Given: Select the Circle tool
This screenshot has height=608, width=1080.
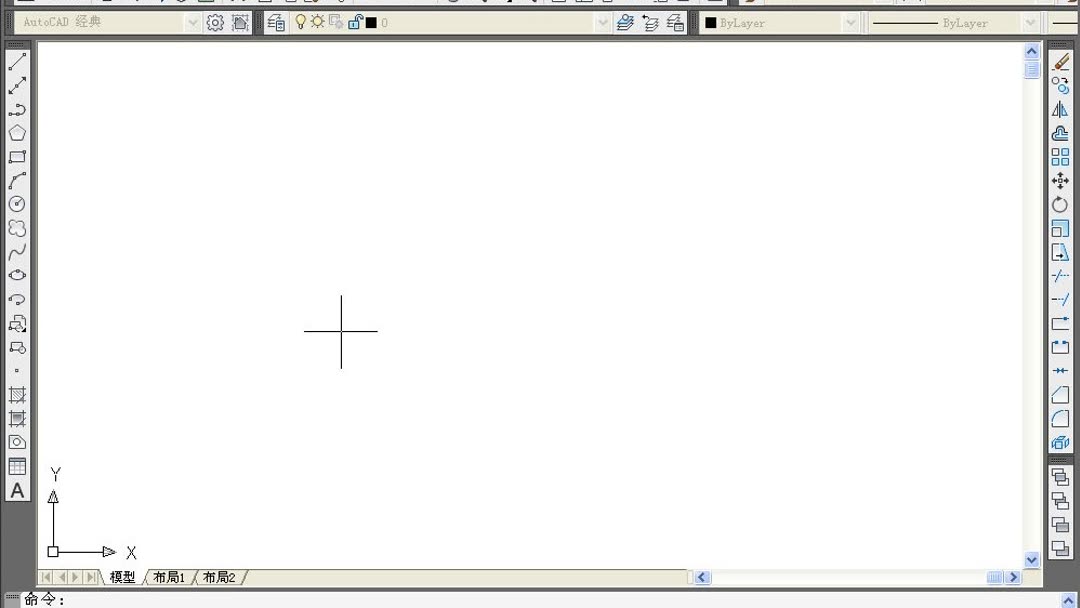Looking at the screenshot, I should point(17,204).
